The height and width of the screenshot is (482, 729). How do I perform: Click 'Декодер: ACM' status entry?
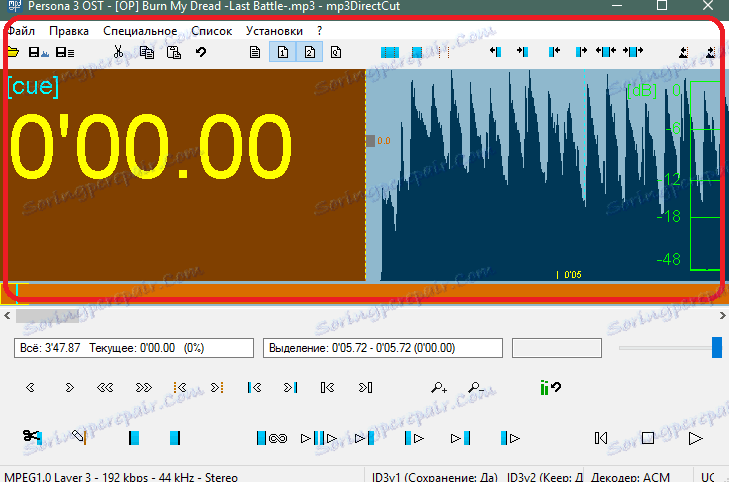click(630, 477)
